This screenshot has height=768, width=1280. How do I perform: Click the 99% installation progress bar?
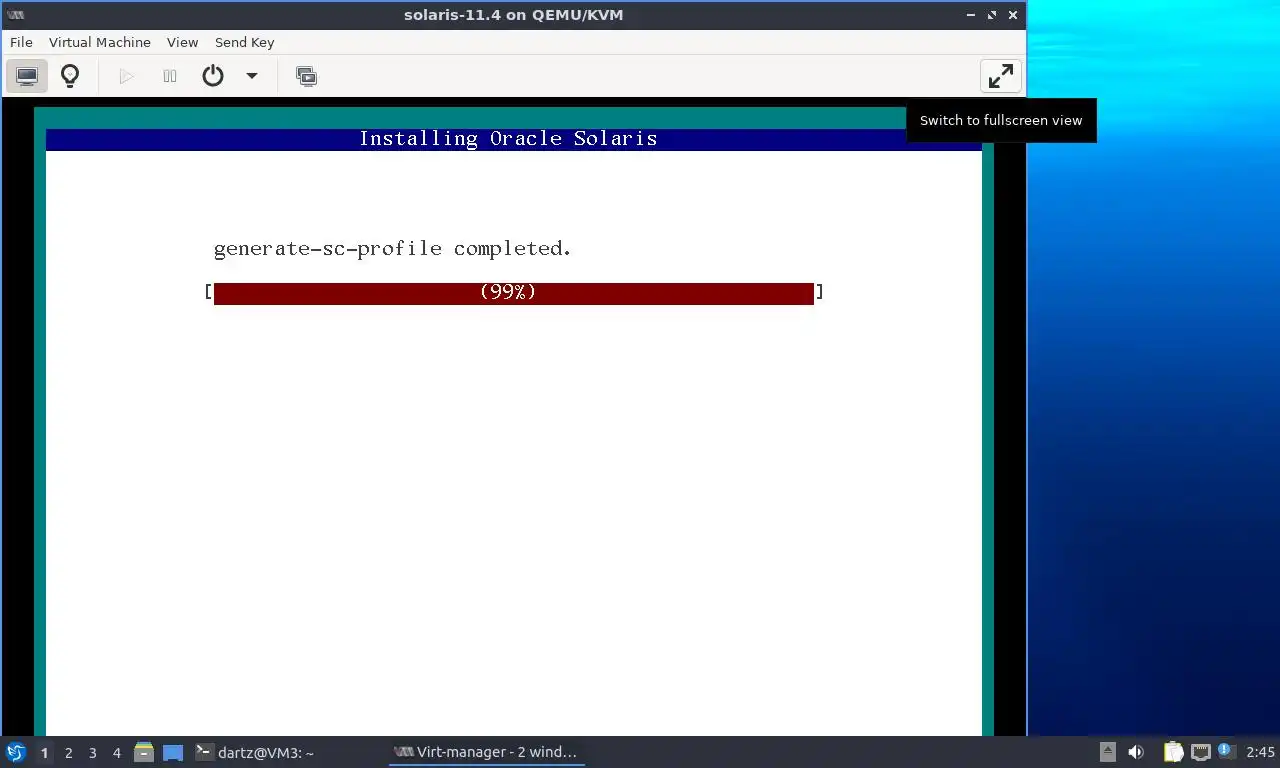coord(514,292)
